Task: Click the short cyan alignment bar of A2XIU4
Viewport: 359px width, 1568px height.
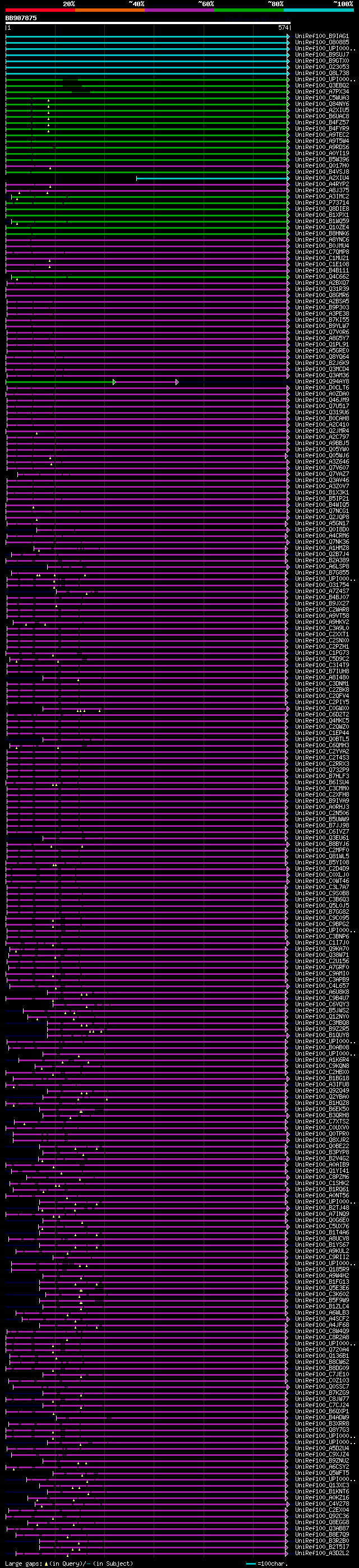Action: pyautogui.click(x=213, y=178)
